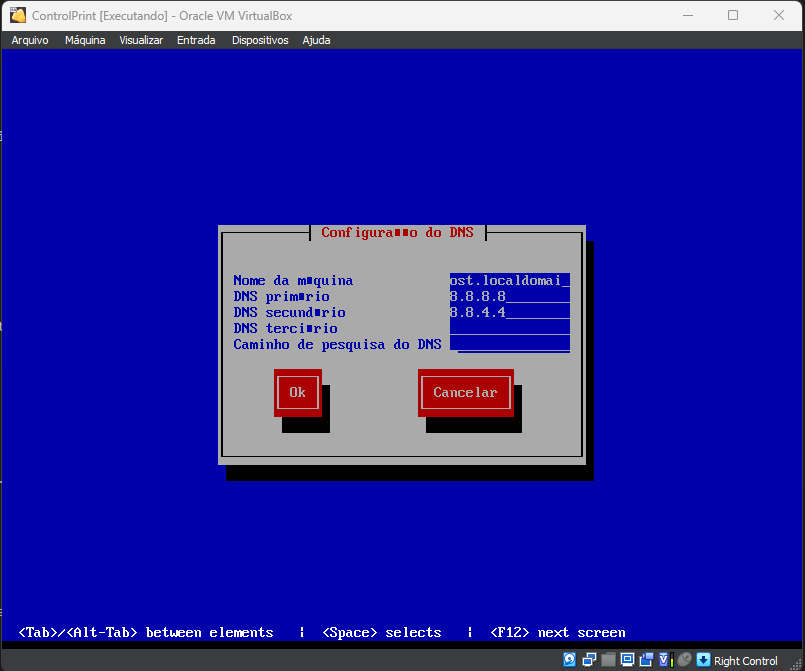Image resolution: width=805 pixels, height=671 pixels.
Task: Select the primary DNS field containing 8.8.8.8
Action: tap(509, 297)
